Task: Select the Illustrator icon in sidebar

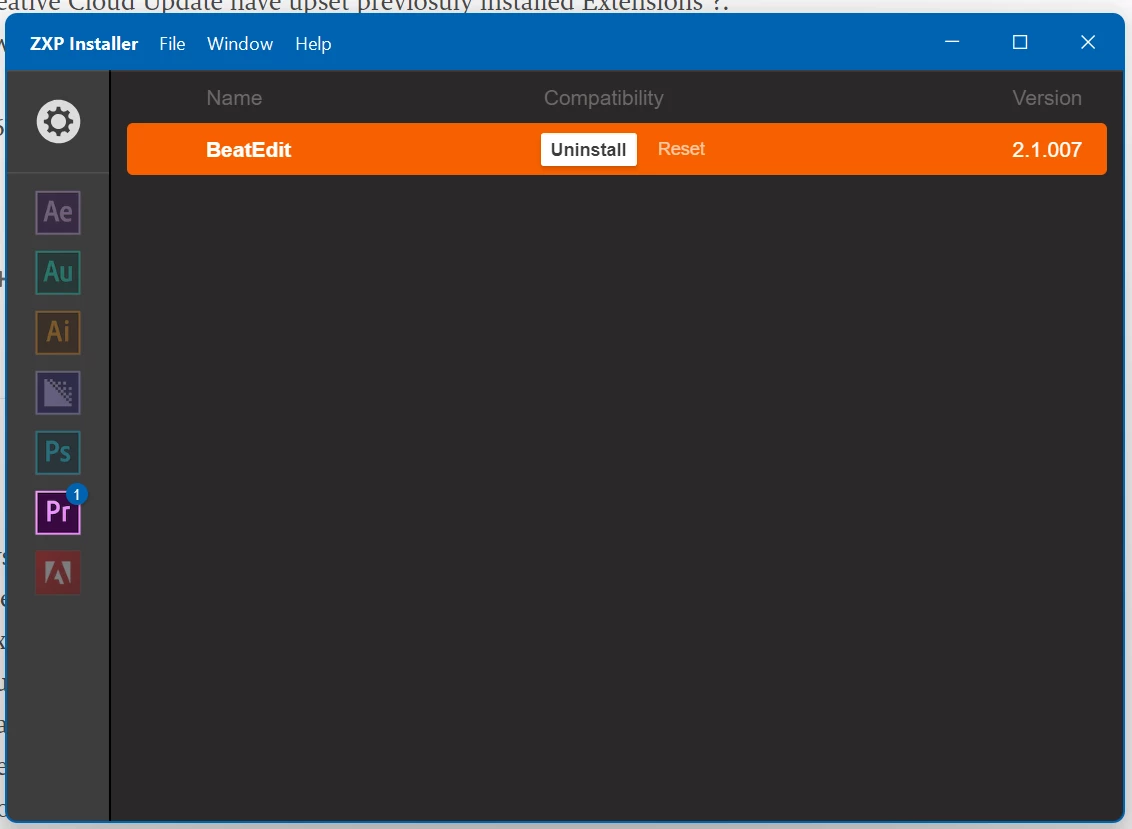Action: 58,332
